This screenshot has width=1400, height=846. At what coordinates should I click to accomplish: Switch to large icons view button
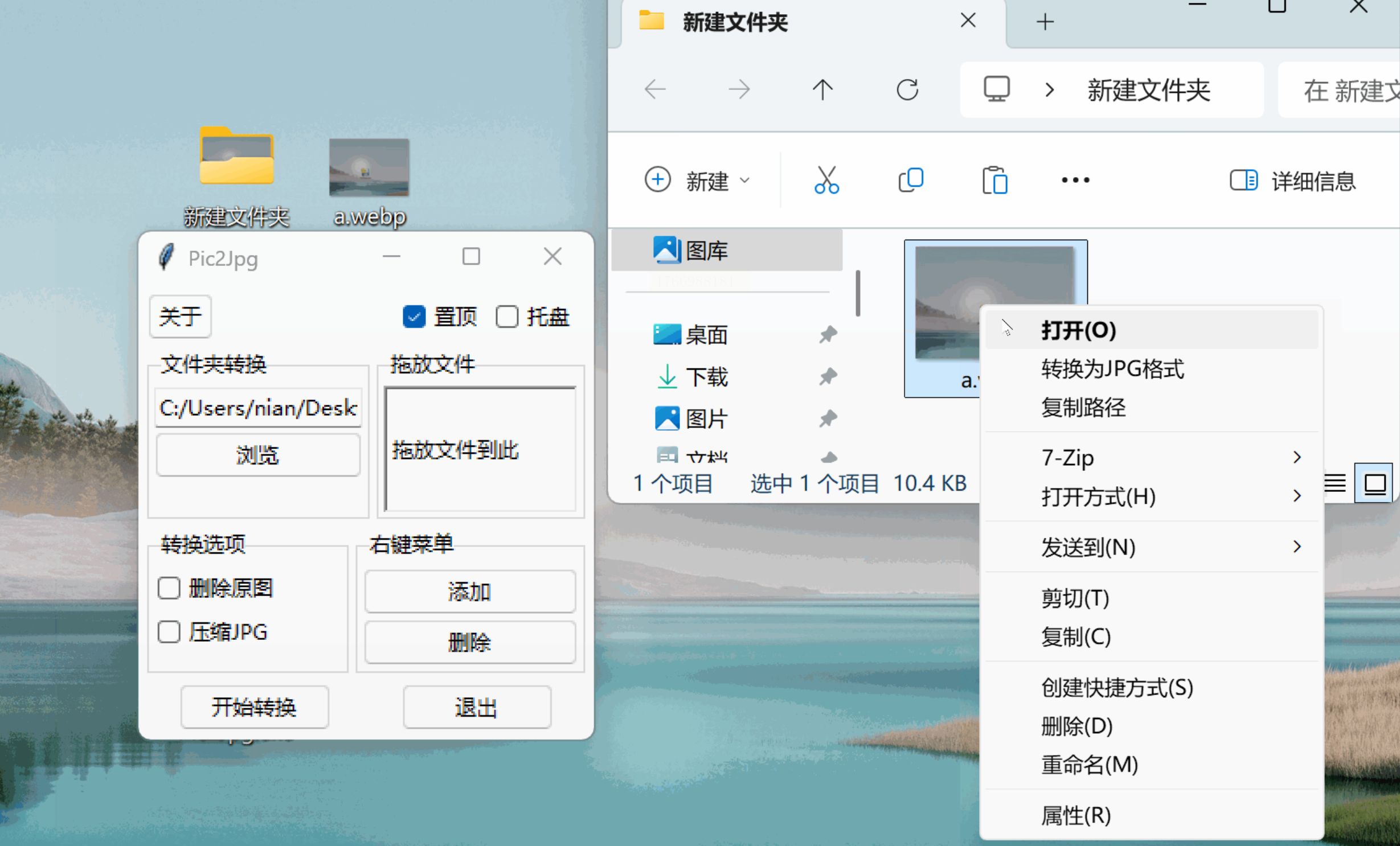[1374, 484]
